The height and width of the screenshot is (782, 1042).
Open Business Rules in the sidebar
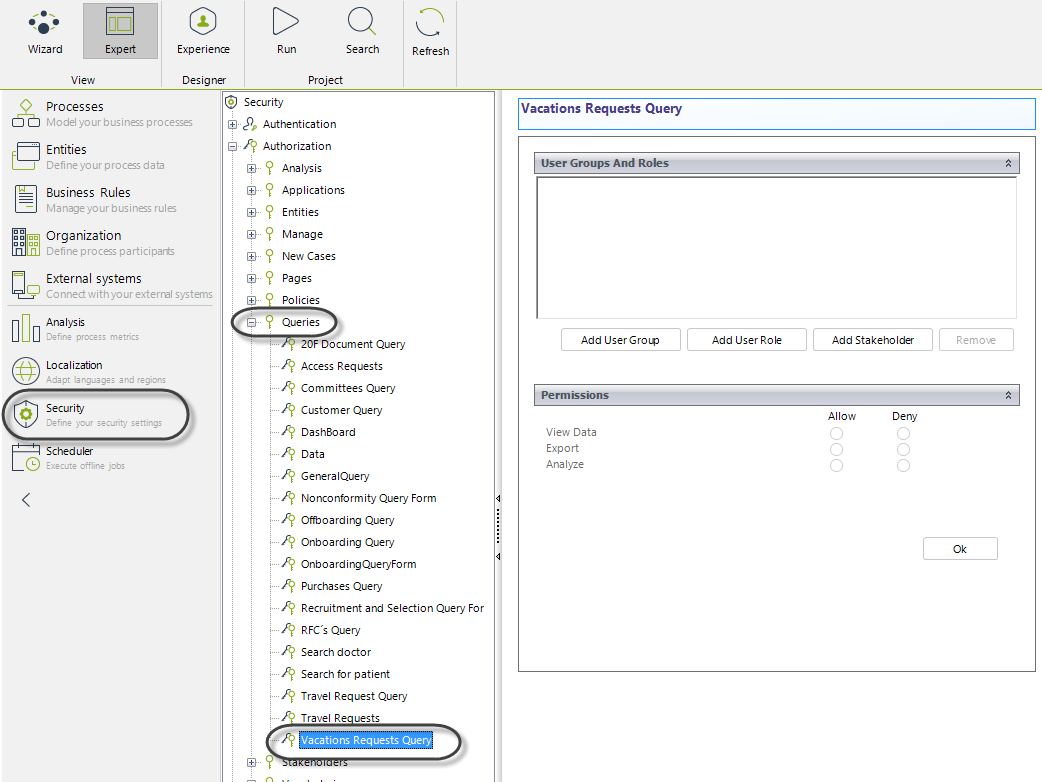point(88,199)
